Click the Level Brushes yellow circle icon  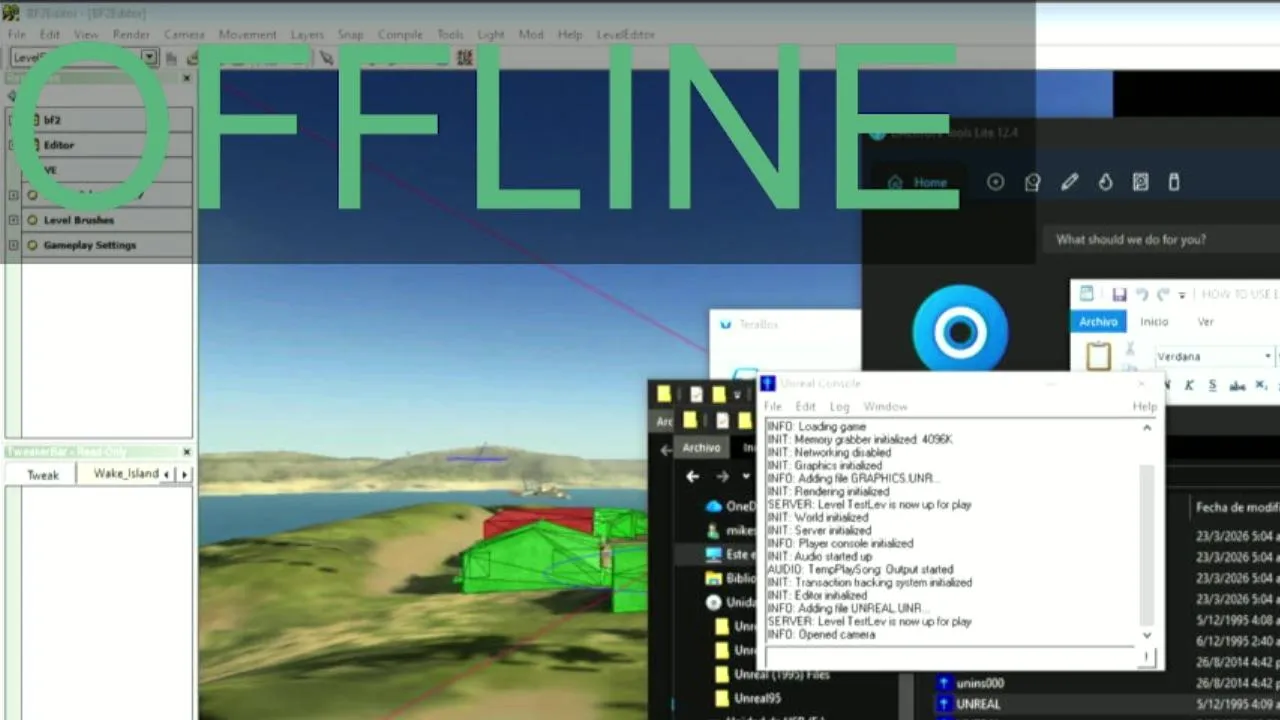[x=33, y=220]
